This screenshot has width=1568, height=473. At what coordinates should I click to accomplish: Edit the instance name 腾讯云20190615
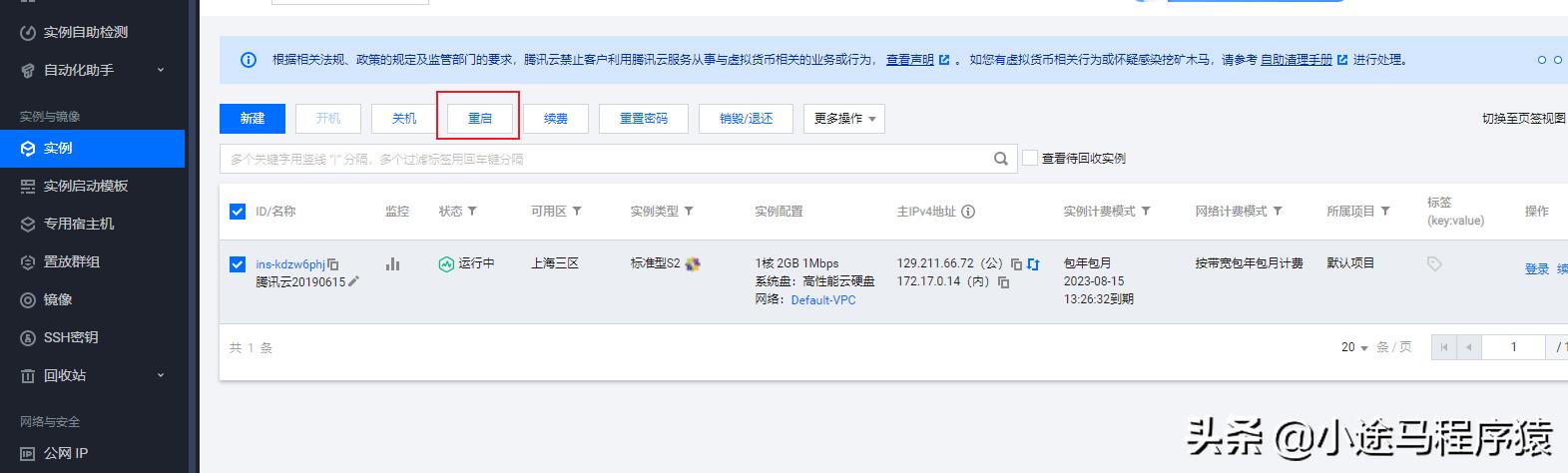(353, 281)
